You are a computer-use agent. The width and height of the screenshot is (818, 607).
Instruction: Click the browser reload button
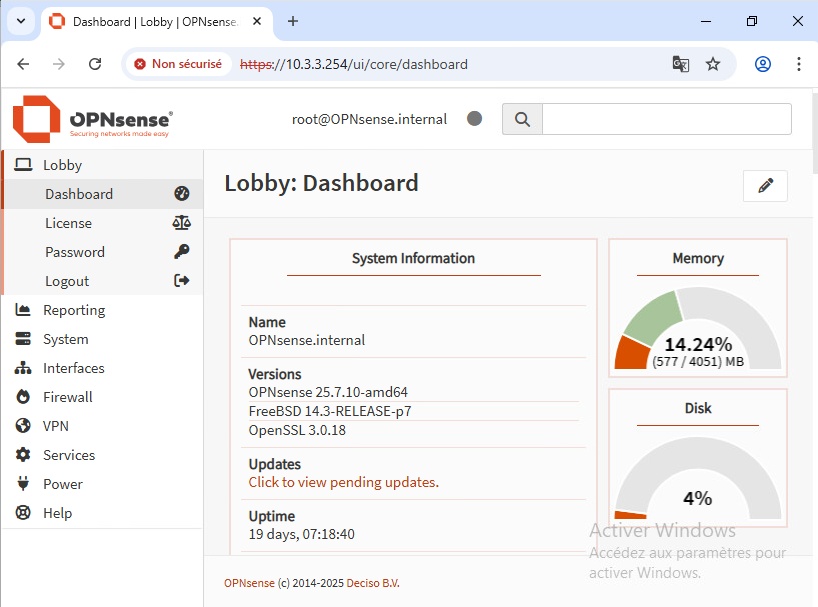click(x=95, y=64)
